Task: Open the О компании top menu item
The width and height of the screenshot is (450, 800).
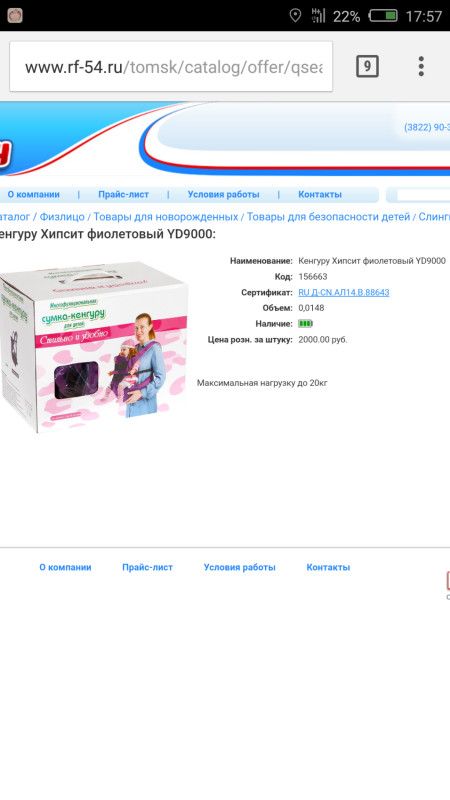Action: pyautogui.click(x=33, y=194)
